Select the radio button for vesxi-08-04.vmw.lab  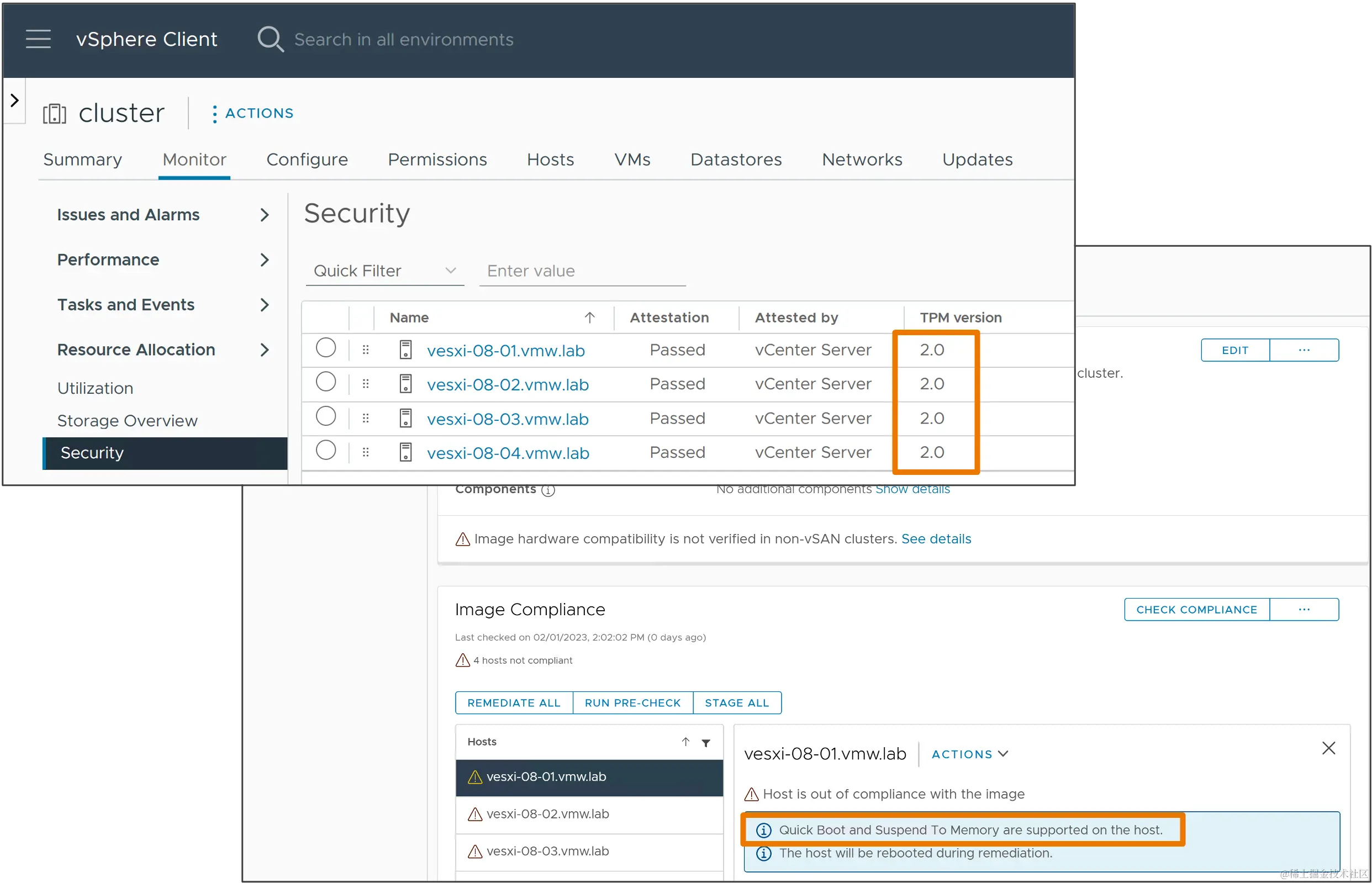coord(326,451)
